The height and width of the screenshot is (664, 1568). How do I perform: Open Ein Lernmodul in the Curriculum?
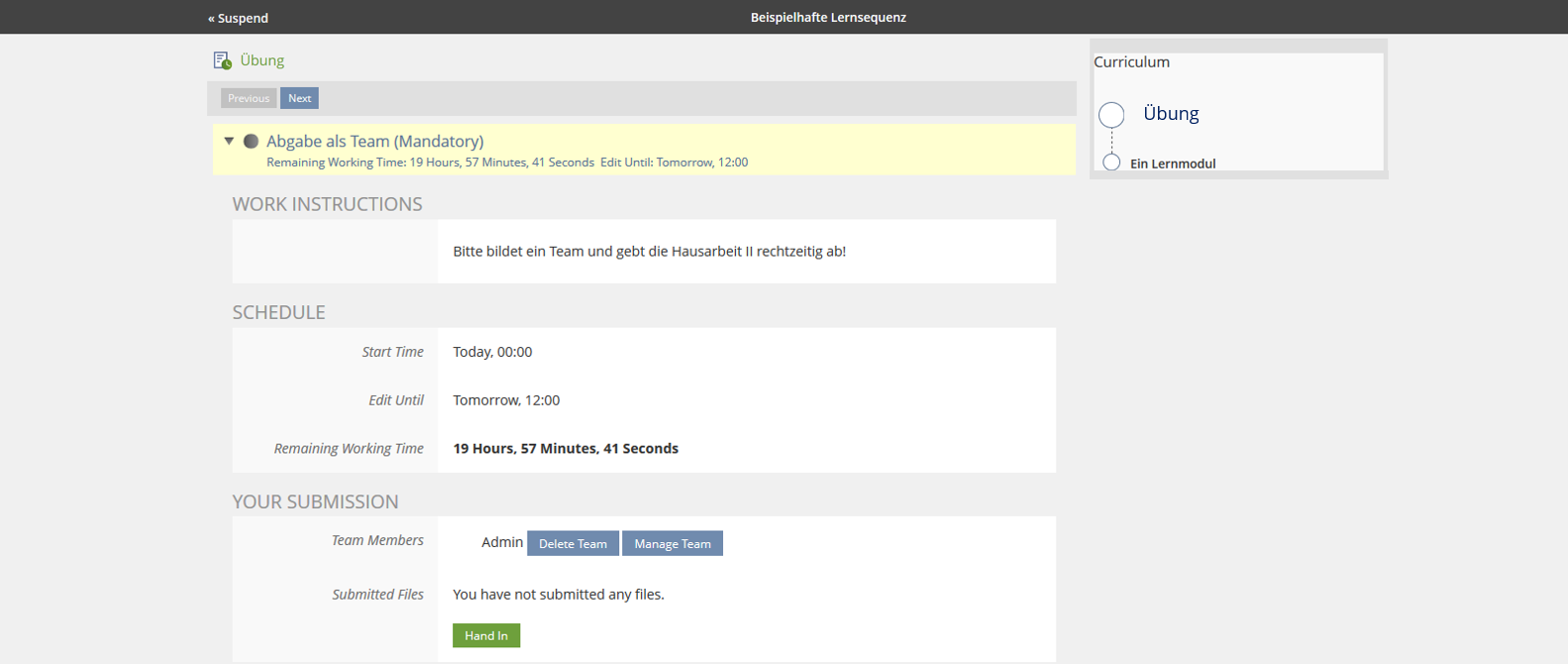tap(1173, 164)
